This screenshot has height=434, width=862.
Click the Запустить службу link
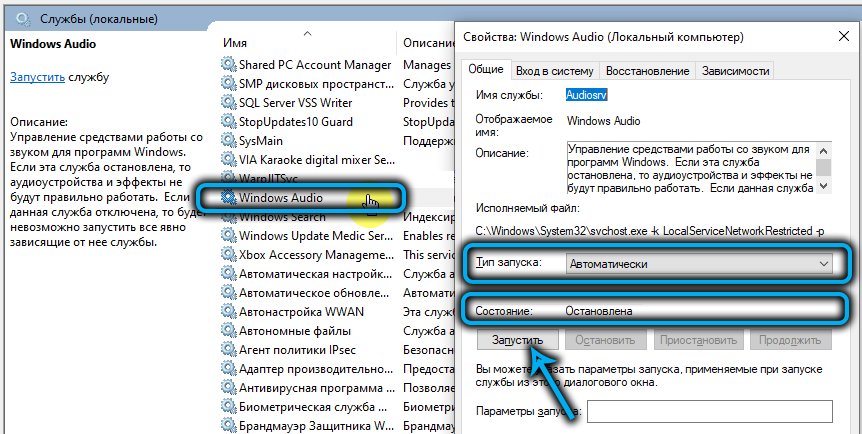pyautogui.click(x=38, y=77)
